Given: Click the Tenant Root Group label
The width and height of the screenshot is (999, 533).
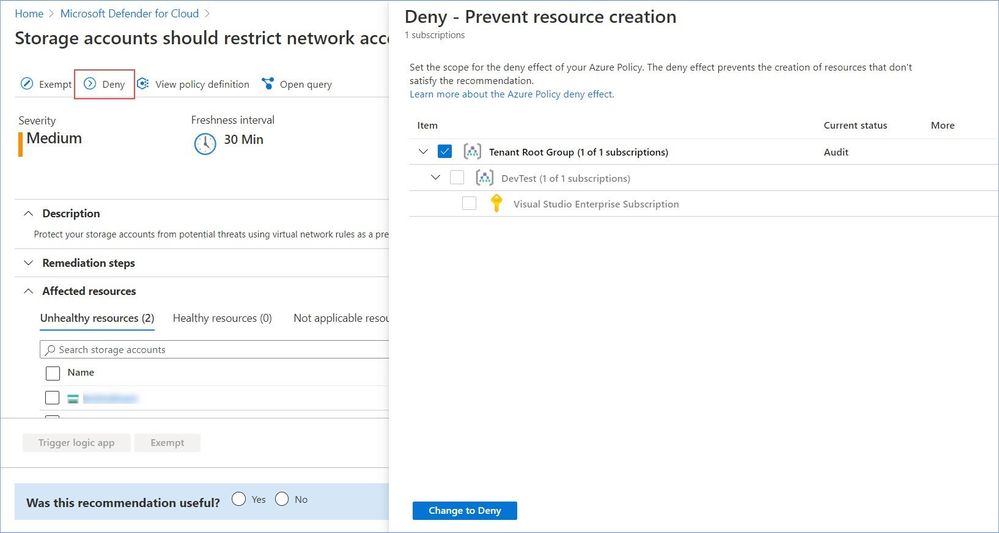Looking at the screenshot, I should click(579, 152).
